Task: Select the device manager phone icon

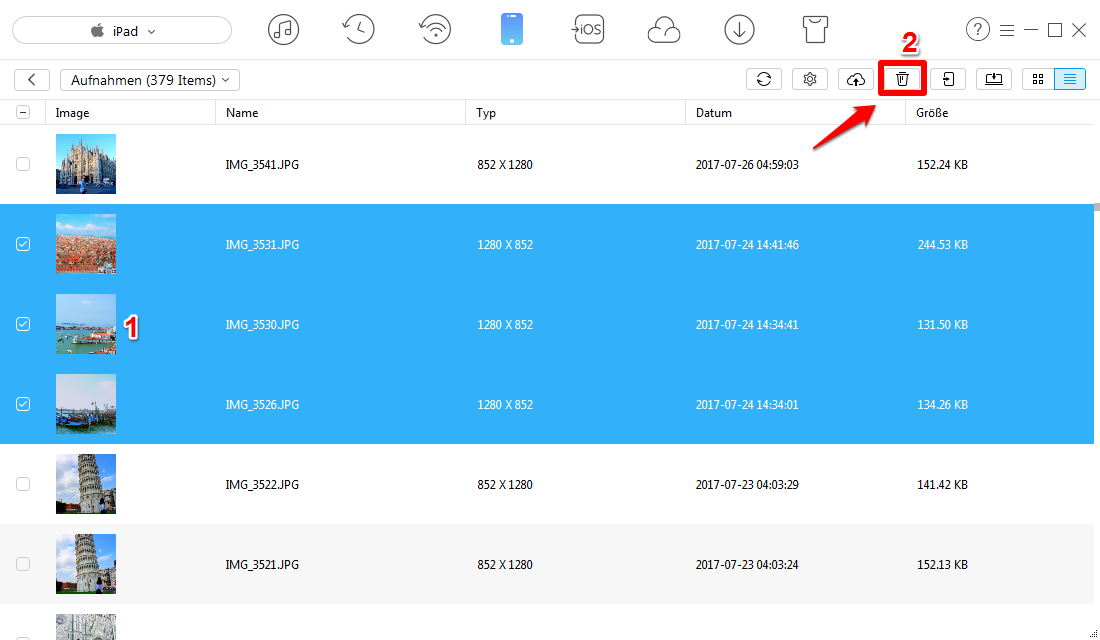Action: (x=512, y=30)
